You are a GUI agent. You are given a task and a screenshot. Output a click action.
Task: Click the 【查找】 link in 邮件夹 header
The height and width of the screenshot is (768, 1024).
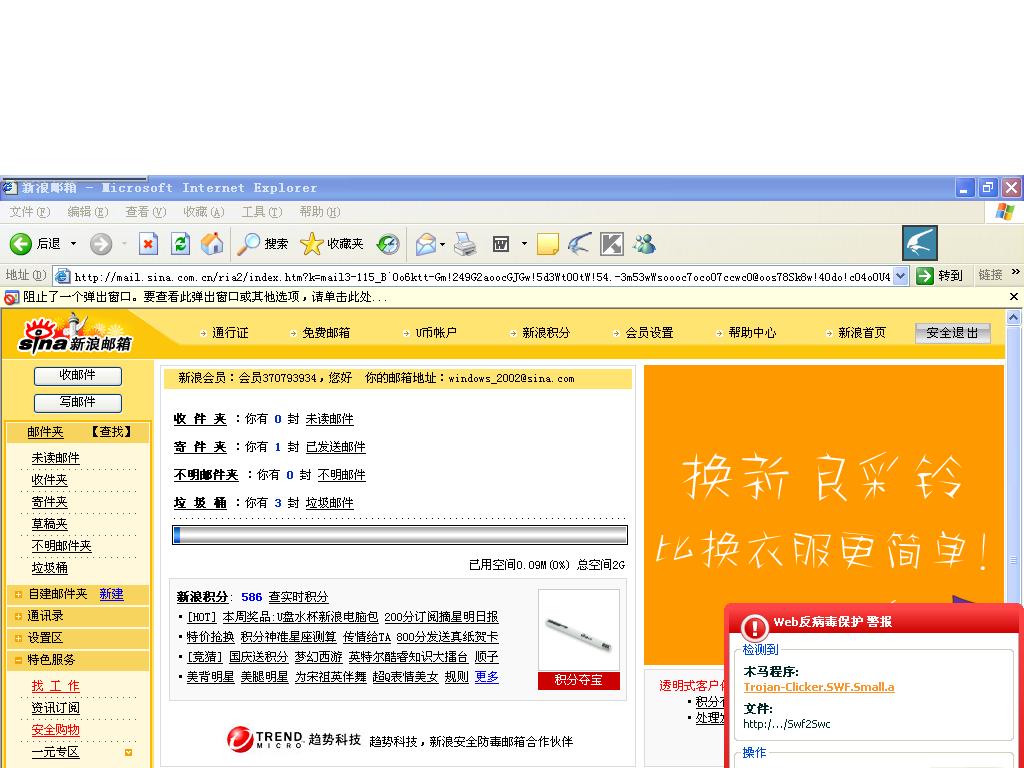pos(111,432)
